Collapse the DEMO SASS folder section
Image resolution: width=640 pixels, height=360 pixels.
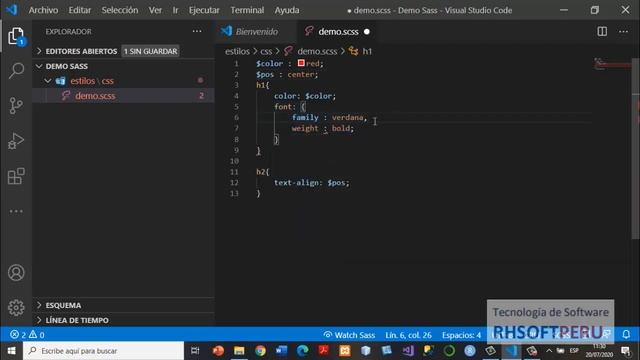66,66
